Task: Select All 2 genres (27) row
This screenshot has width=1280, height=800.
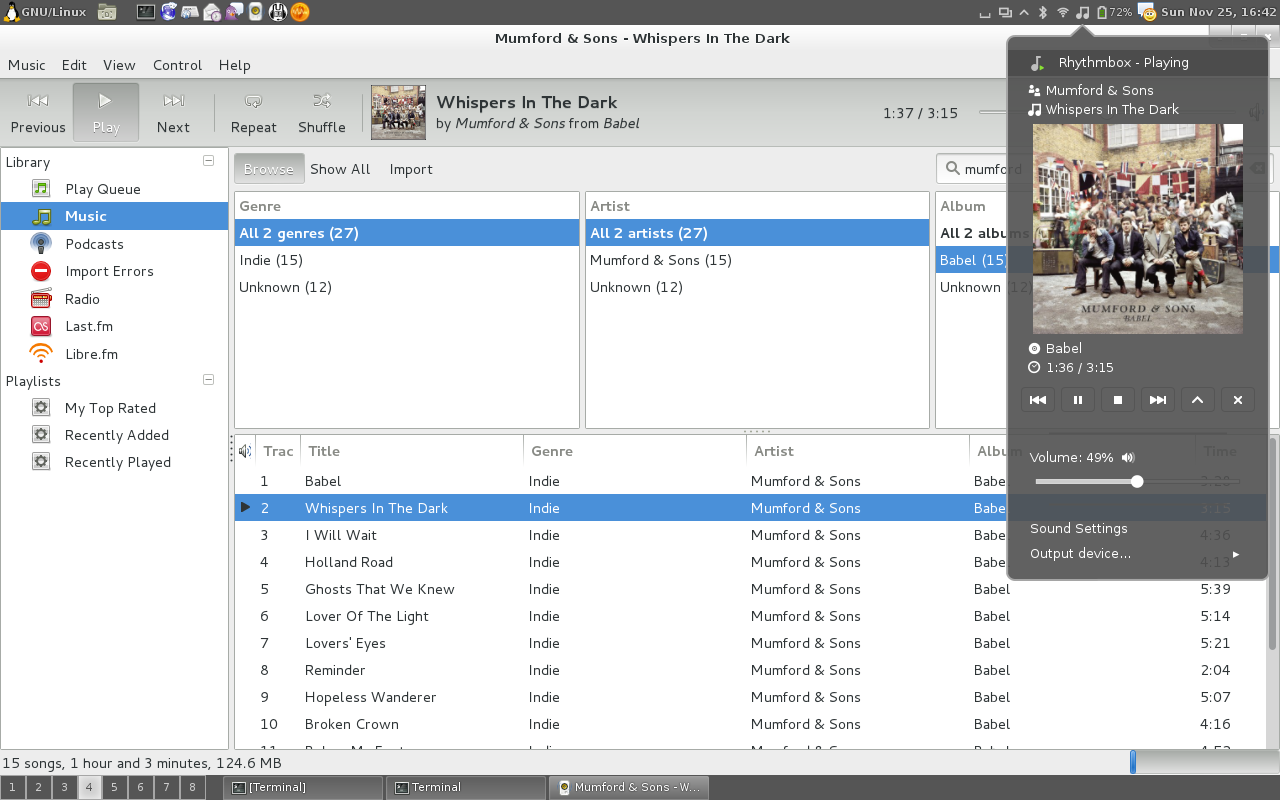Action: click(x=407, y=233)
